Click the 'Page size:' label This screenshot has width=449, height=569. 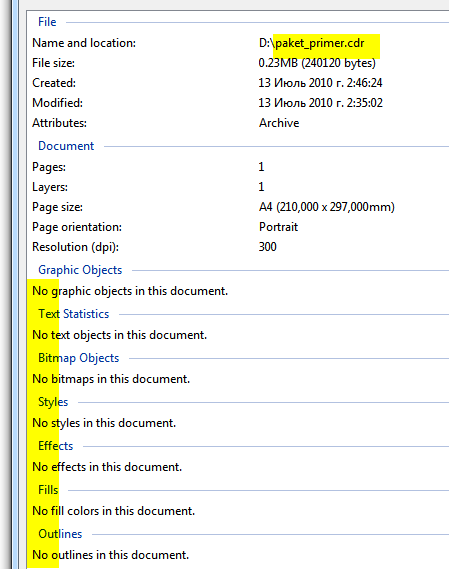tap(57, 207)
